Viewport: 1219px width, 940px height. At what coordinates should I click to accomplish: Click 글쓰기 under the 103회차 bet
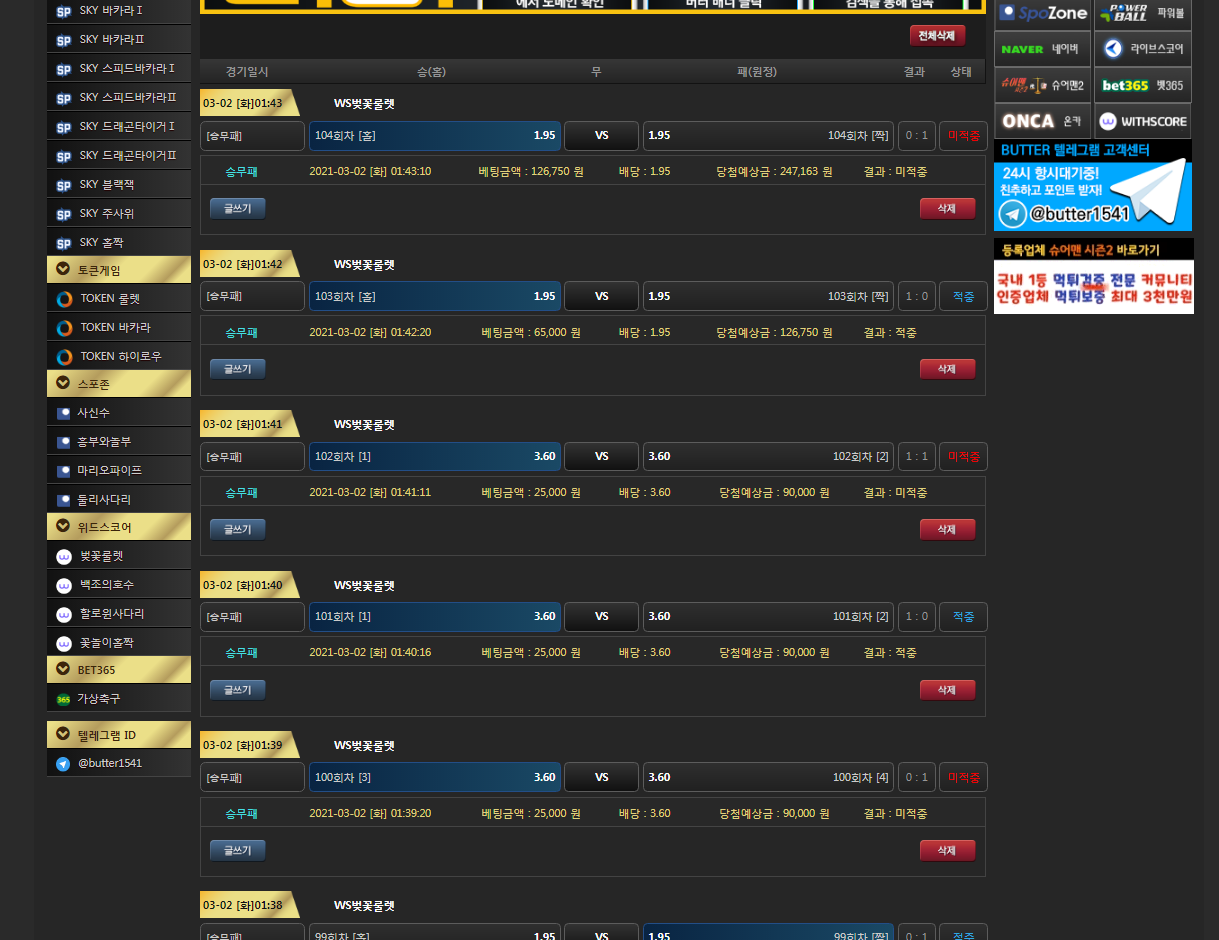(237, 369)
